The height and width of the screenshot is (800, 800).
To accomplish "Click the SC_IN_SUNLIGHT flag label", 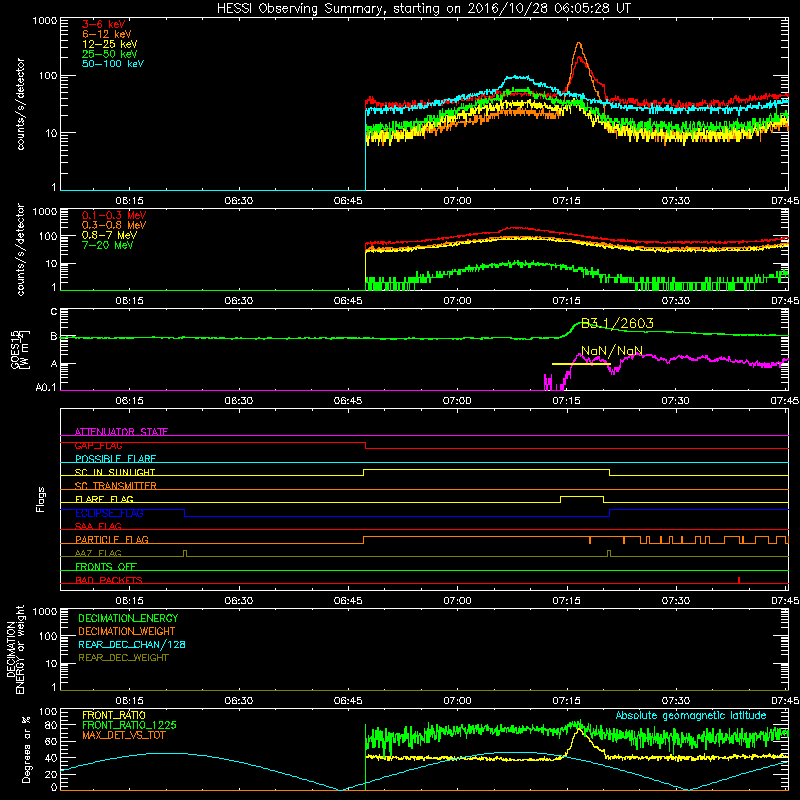I will (x=115, y=472).
